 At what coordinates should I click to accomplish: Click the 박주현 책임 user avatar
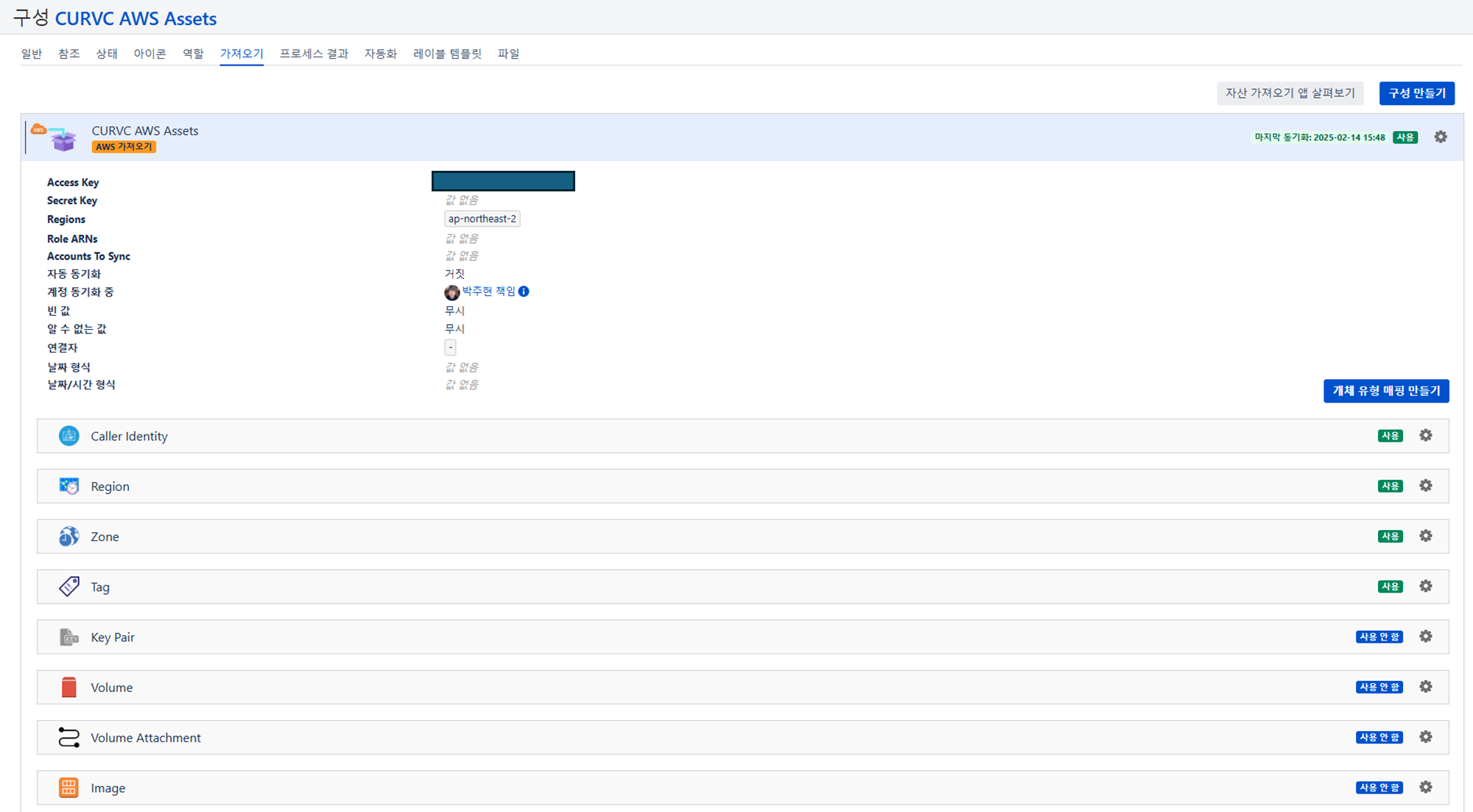[x=452, y=292]
